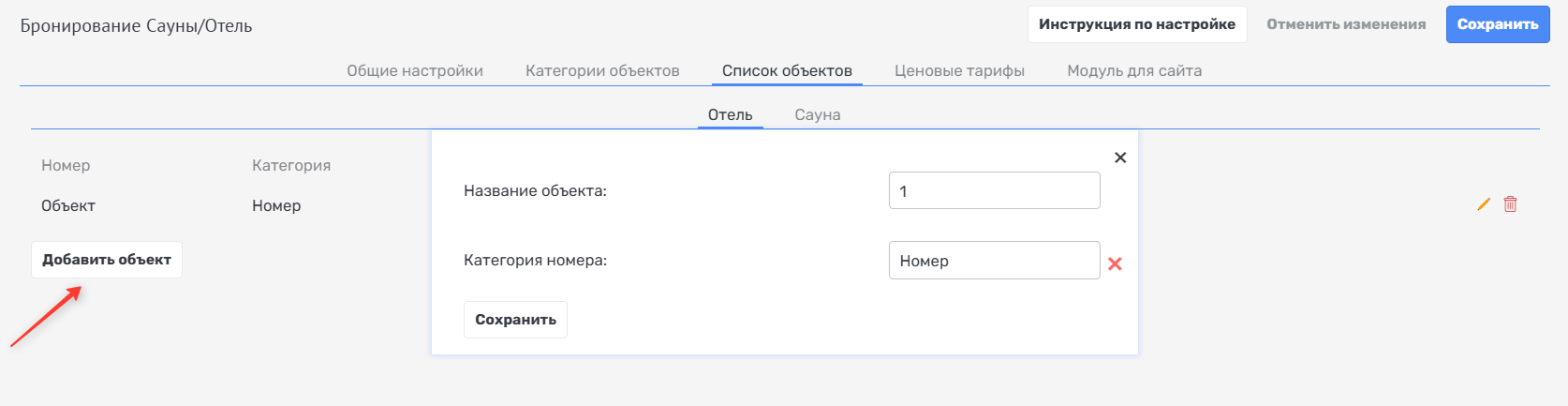Click Добавить объект button

point(107,260)
